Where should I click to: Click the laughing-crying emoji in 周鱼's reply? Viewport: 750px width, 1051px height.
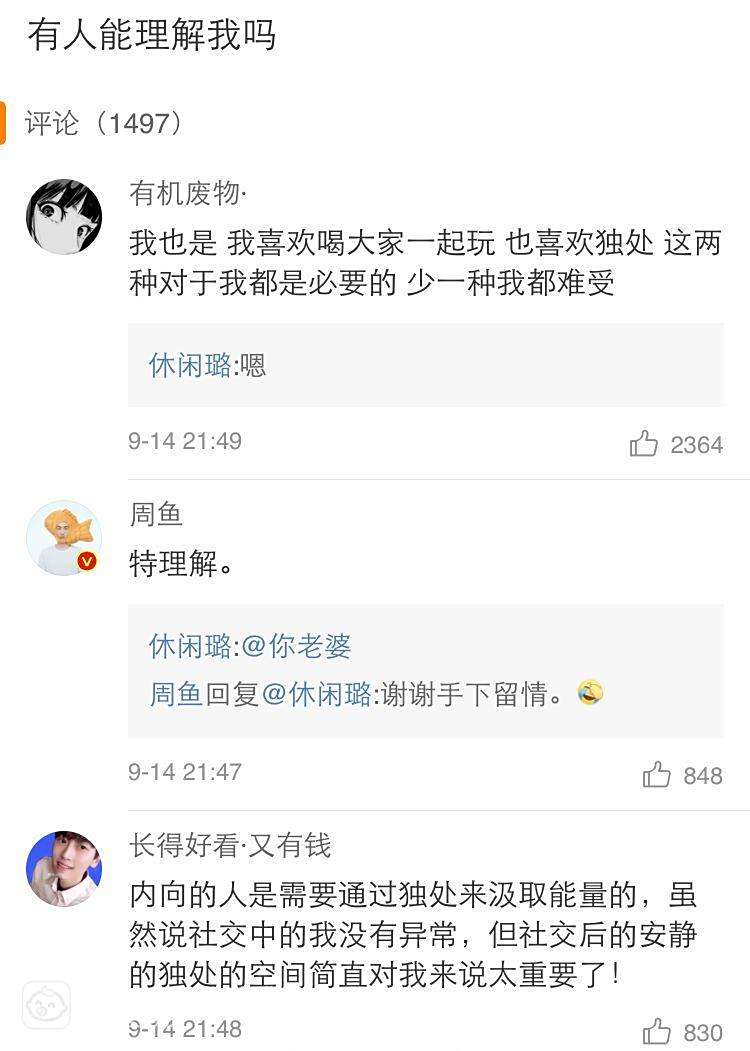(x=591, y=693)
